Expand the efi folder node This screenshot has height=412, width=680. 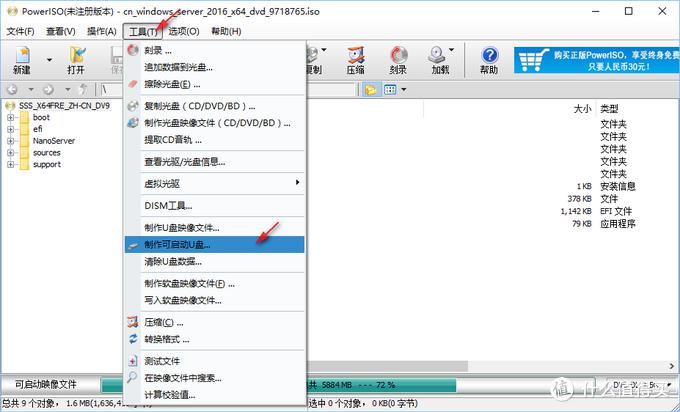click(11, 129)
